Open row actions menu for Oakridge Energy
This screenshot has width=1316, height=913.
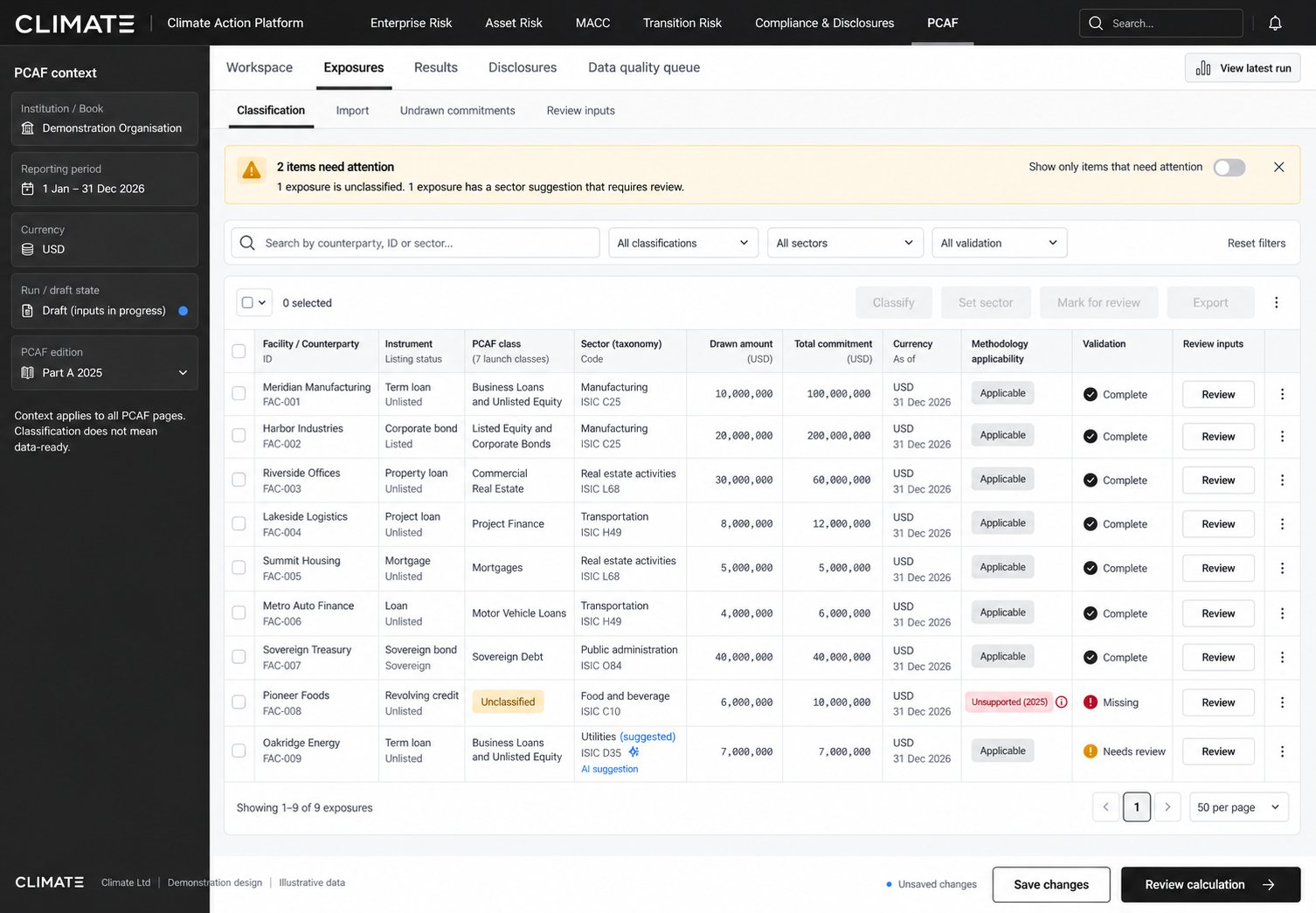tap(1282, 751)
